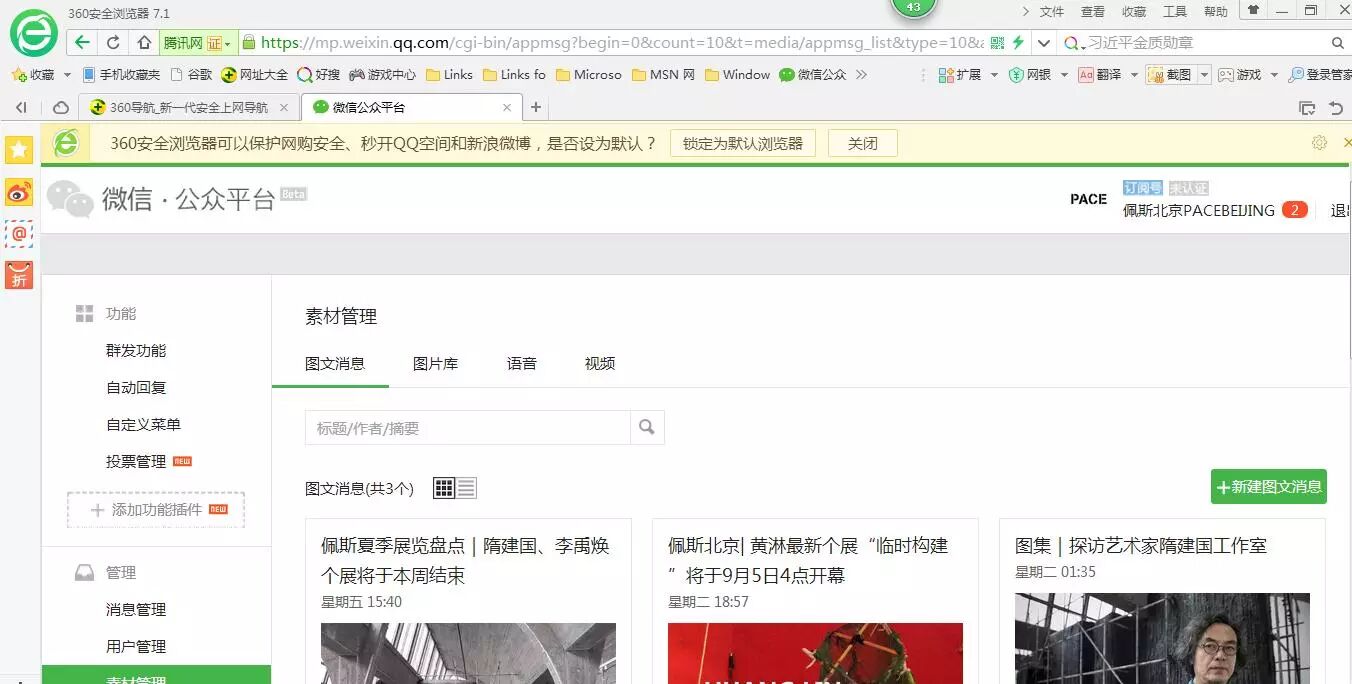Click the red notification badge showing 2

click(x=1294, y=210)
